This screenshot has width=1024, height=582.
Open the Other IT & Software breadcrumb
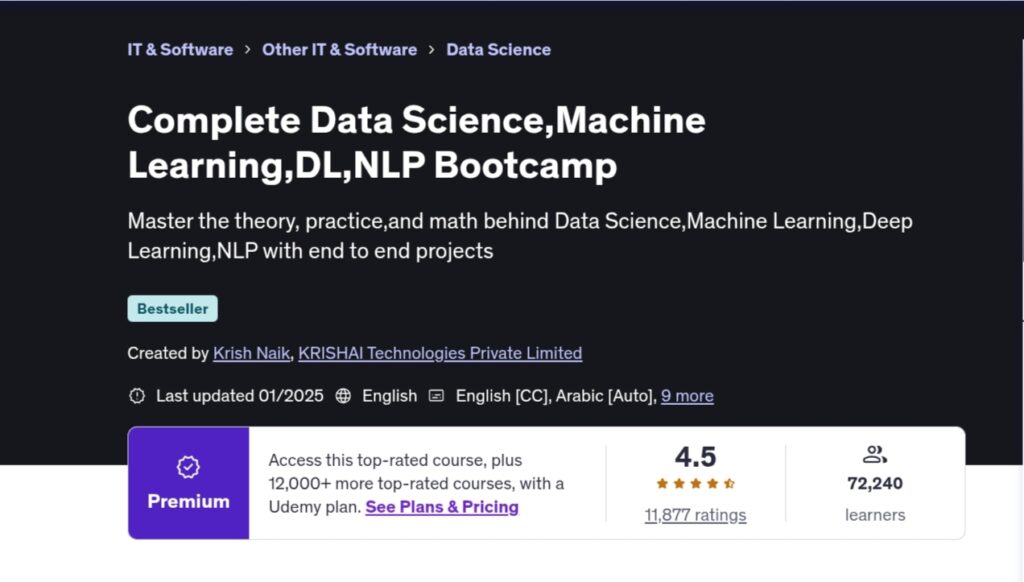pyautogui.click(x=340, y=50)
